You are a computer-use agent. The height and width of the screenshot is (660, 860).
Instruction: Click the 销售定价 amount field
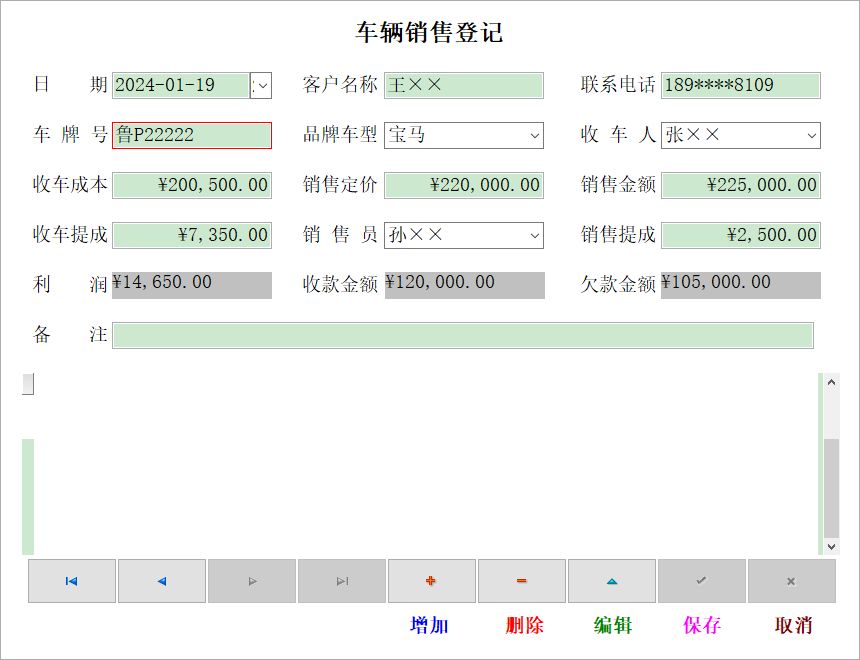[464, 185]
